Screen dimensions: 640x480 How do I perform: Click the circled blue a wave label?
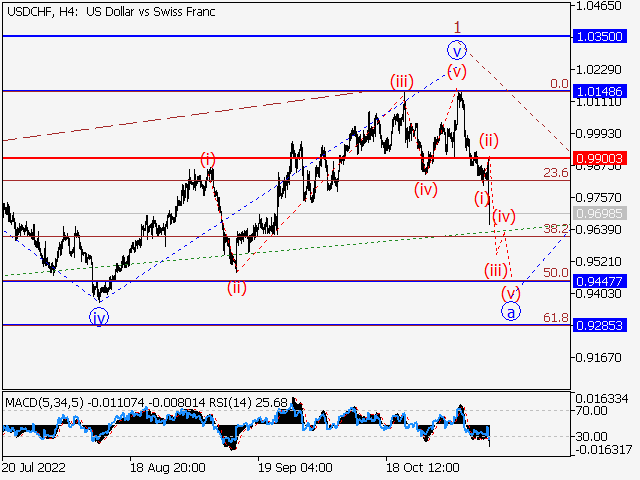click(x=511, y=311)
